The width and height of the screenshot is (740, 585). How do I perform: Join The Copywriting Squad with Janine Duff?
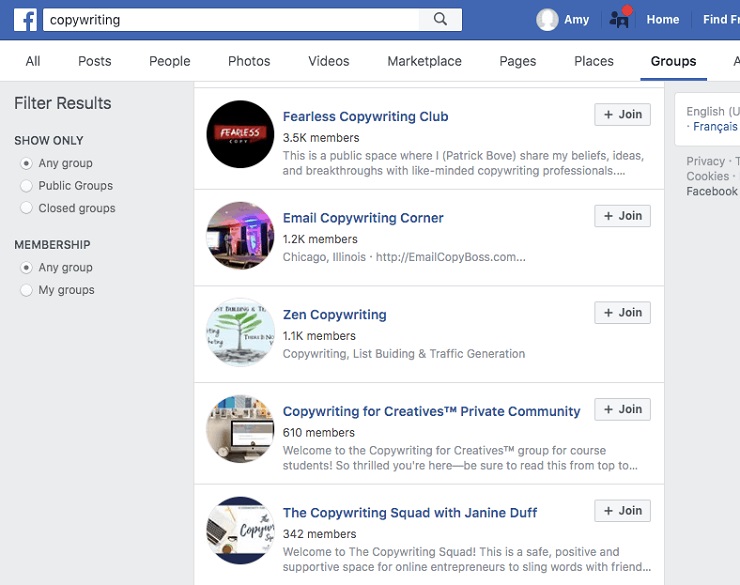click(622, 511)
